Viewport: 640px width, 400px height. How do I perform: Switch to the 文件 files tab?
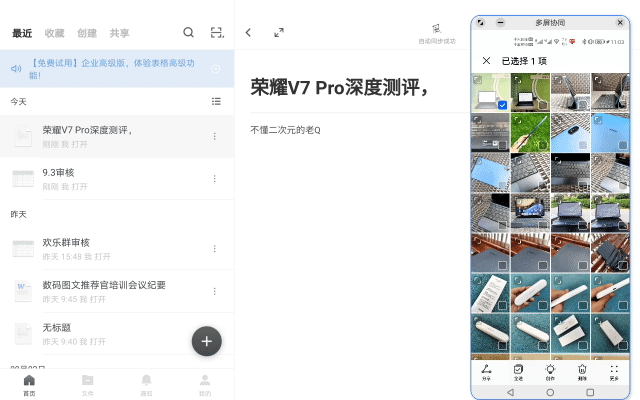coord(88,385)
